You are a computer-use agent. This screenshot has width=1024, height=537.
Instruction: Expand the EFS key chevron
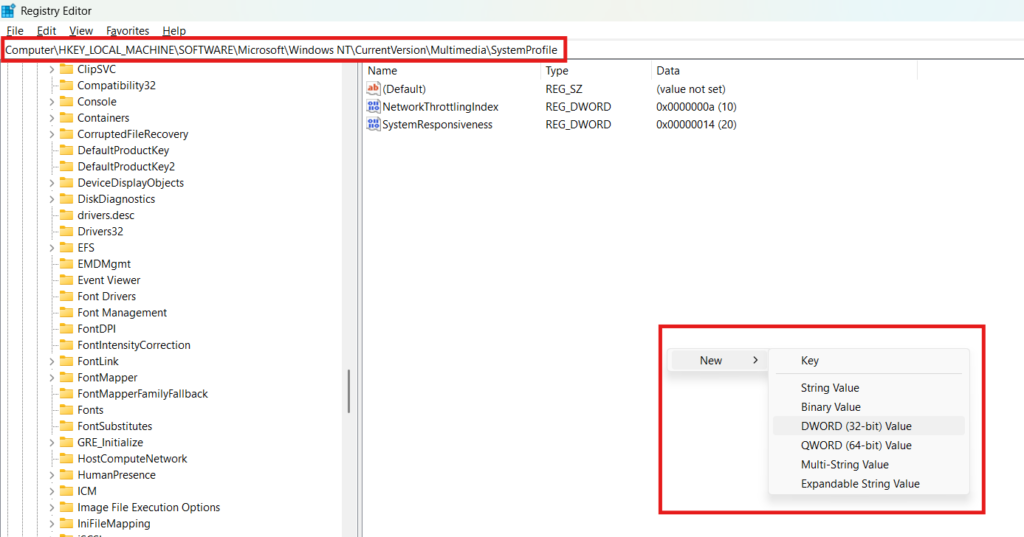point(52,248)
